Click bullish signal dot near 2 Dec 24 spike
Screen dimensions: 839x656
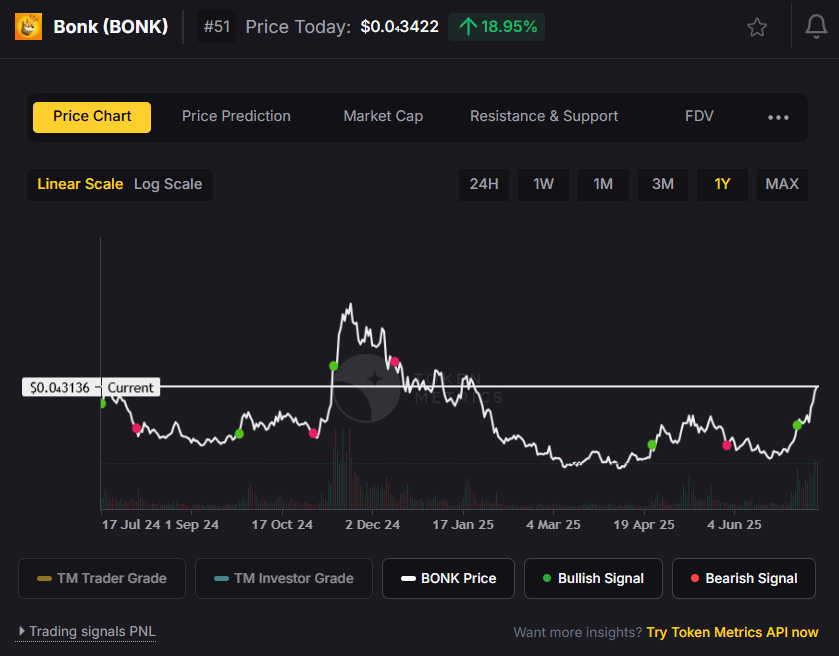(333, 366)
